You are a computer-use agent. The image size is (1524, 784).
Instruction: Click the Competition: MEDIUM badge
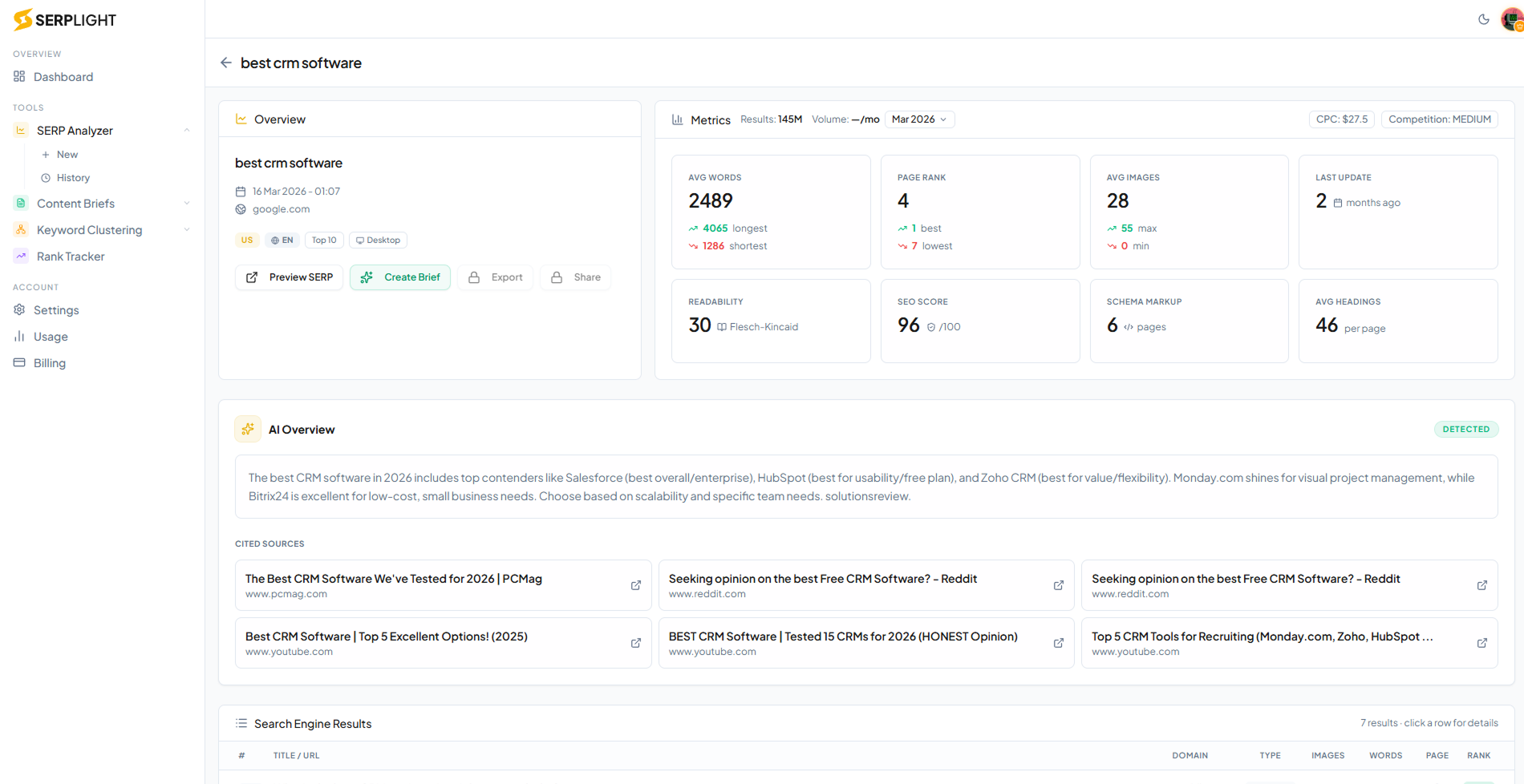[1440, 119]
